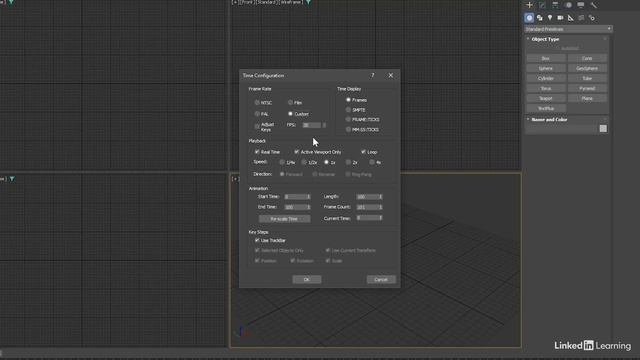Select the Geometry category icon
The image size is (640, 360).
[x=529, y=18]
